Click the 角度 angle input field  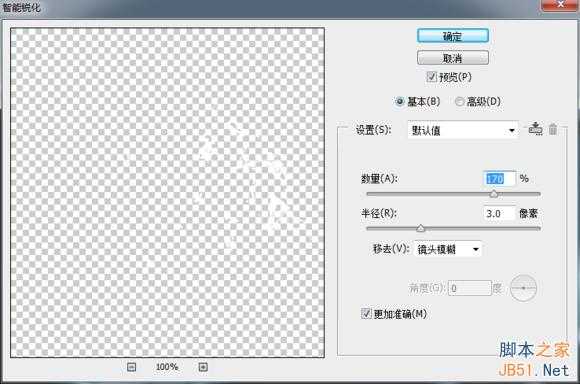pyautogui.click(x=470, y=288)
